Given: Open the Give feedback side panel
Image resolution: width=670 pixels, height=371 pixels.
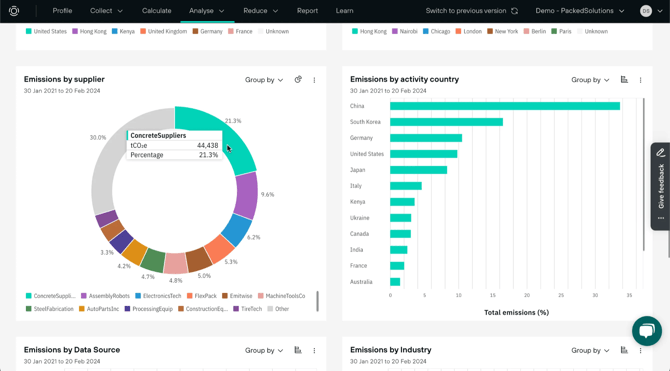Looking at the screenshot, I should point(661,186).
